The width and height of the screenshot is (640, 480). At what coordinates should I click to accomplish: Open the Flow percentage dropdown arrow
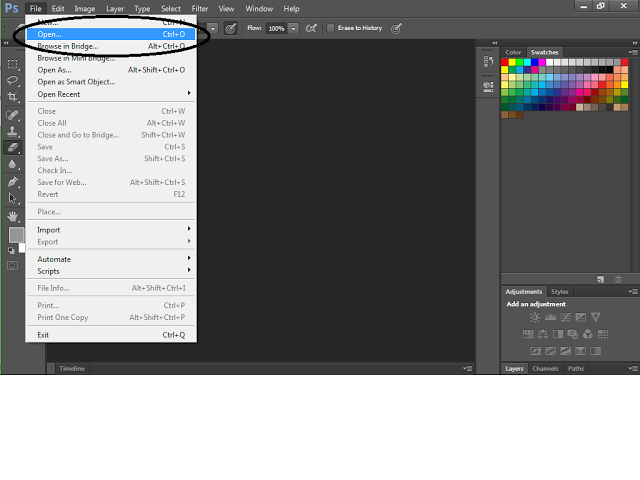[x=293, y=29]
